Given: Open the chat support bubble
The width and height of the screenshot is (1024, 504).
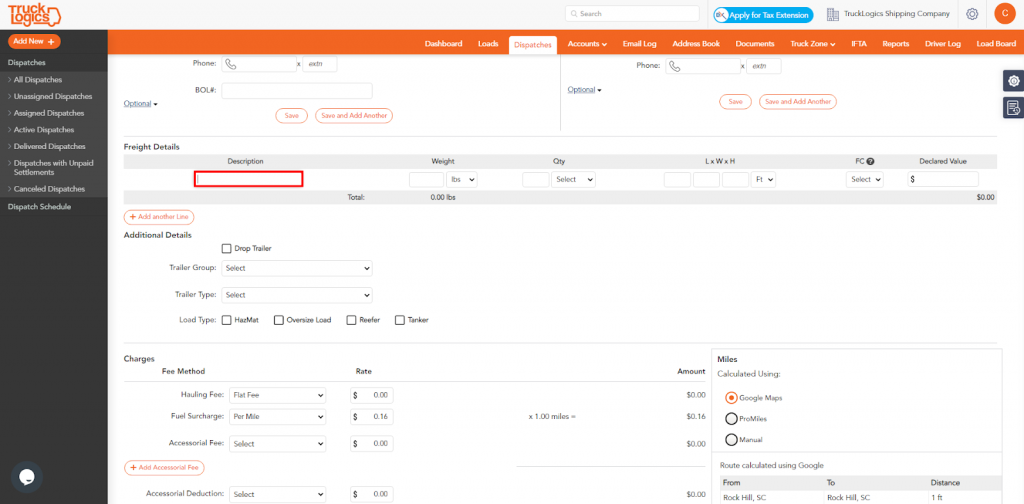Looking at the screenshot, I should coord(26,477).
